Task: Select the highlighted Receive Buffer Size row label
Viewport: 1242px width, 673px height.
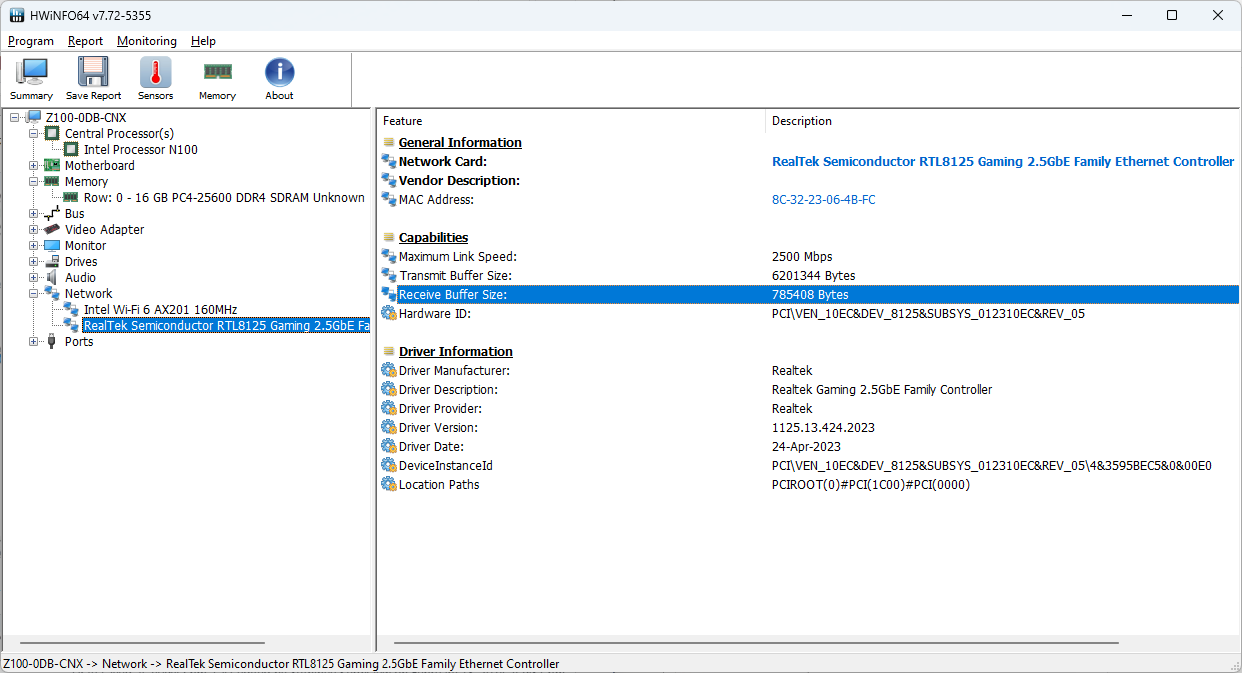Action: pyautogui.click(x=452, y=294)
